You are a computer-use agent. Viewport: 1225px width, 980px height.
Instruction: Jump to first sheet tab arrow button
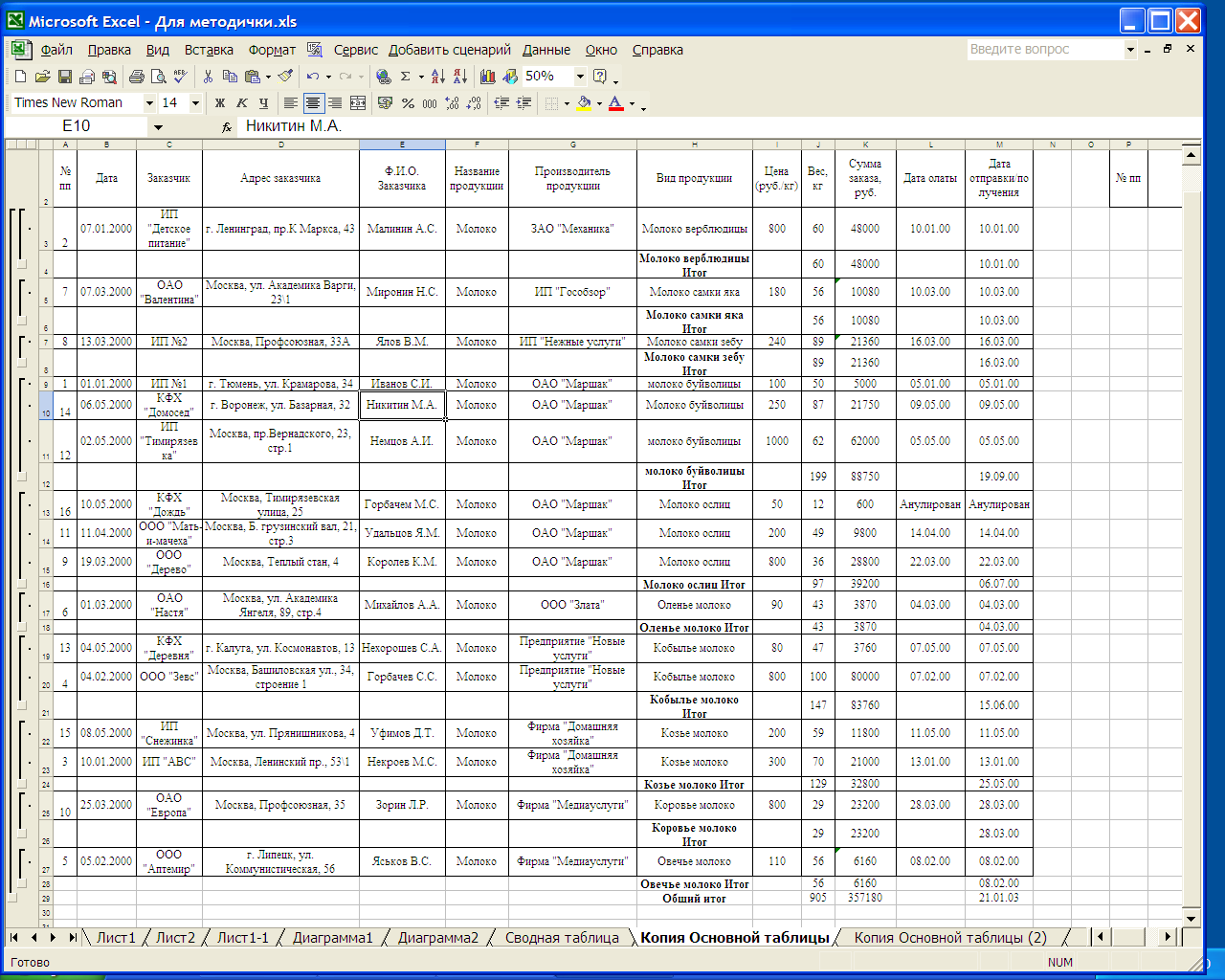pyautogui.click(x=14, y=938)
